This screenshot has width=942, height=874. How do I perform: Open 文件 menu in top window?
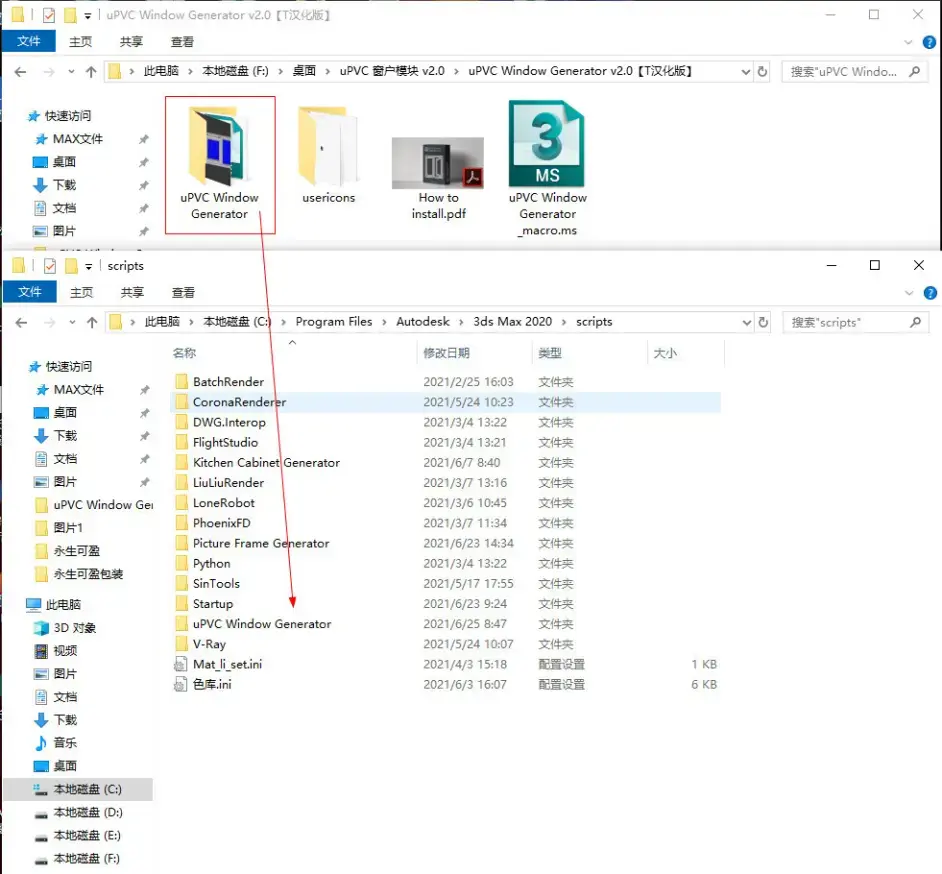29,41
